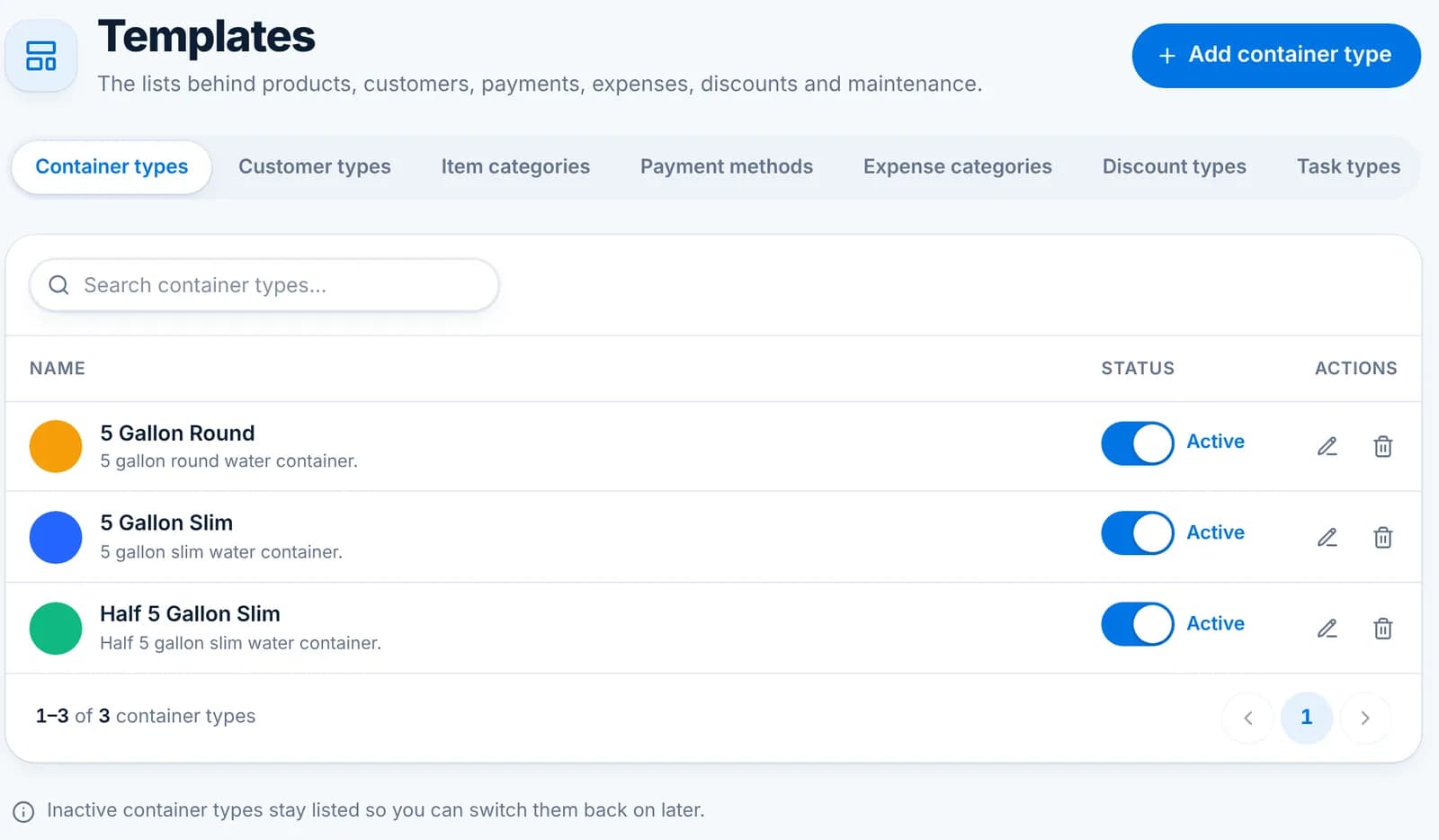Click the info icon beside inactive note
This screenshot has width=1439, height=840.
(23, 811)
